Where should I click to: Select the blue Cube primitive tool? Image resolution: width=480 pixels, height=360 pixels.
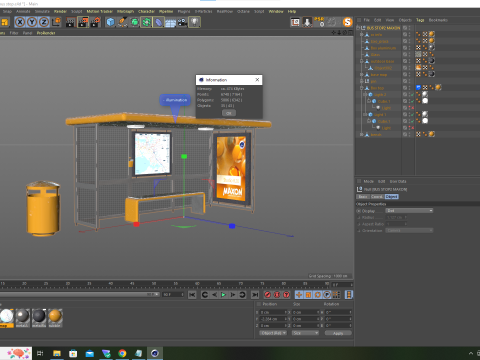click(x=110, y=22)
